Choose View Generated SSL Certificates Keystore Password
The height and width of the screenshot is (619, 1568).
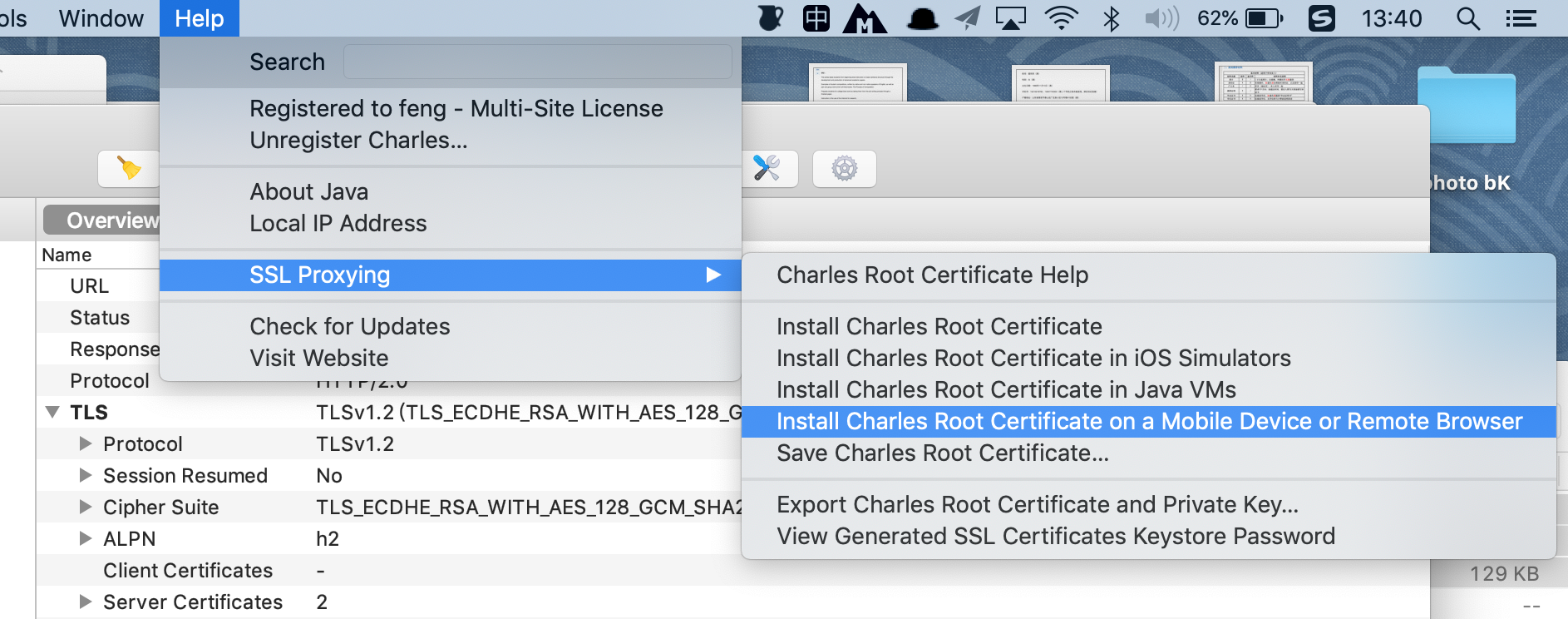[1148, 537]
